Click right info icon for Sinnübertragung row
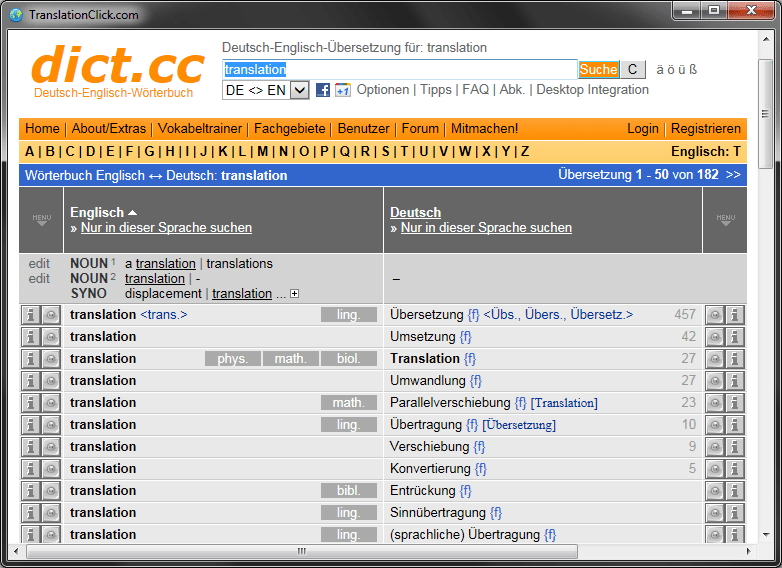The width and height of the screenshot is (782, 568). pyautogui.click(x=735, y=513)
